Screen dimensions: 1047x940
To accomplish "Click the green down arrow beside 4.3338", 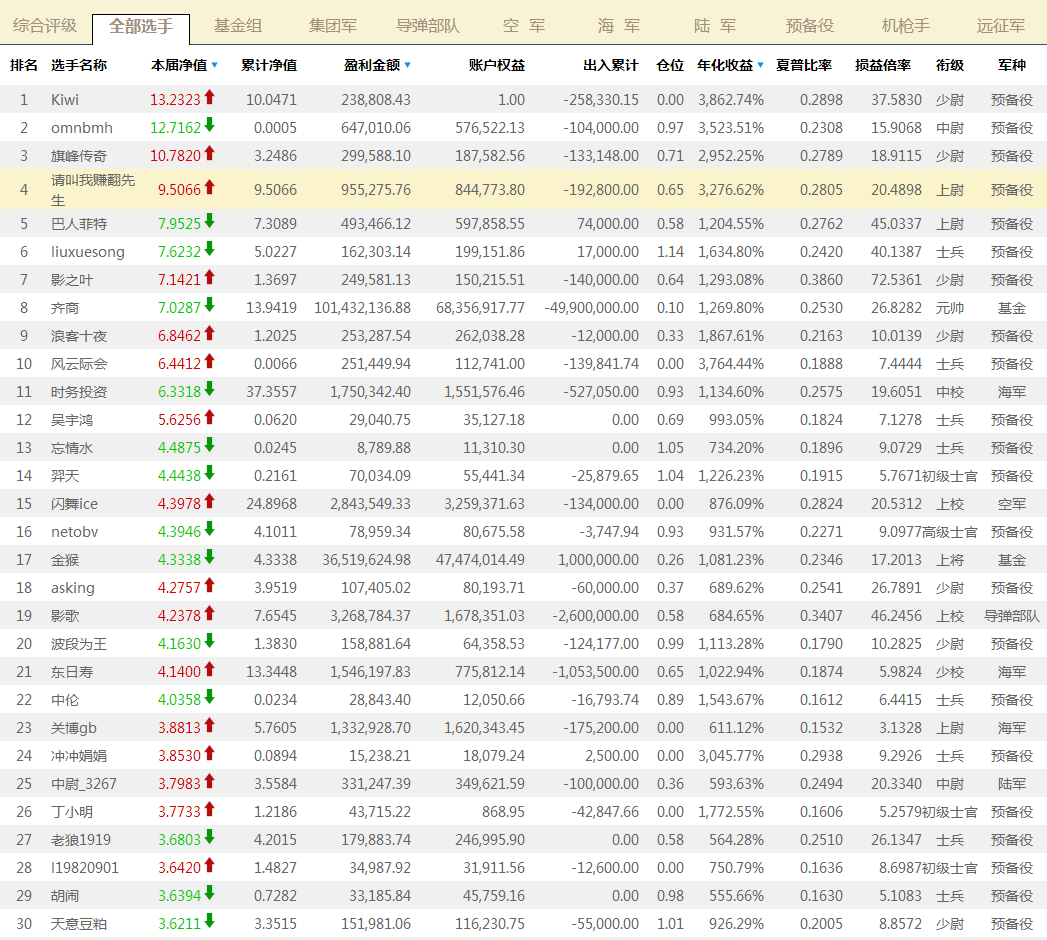I will click(210, 557).
